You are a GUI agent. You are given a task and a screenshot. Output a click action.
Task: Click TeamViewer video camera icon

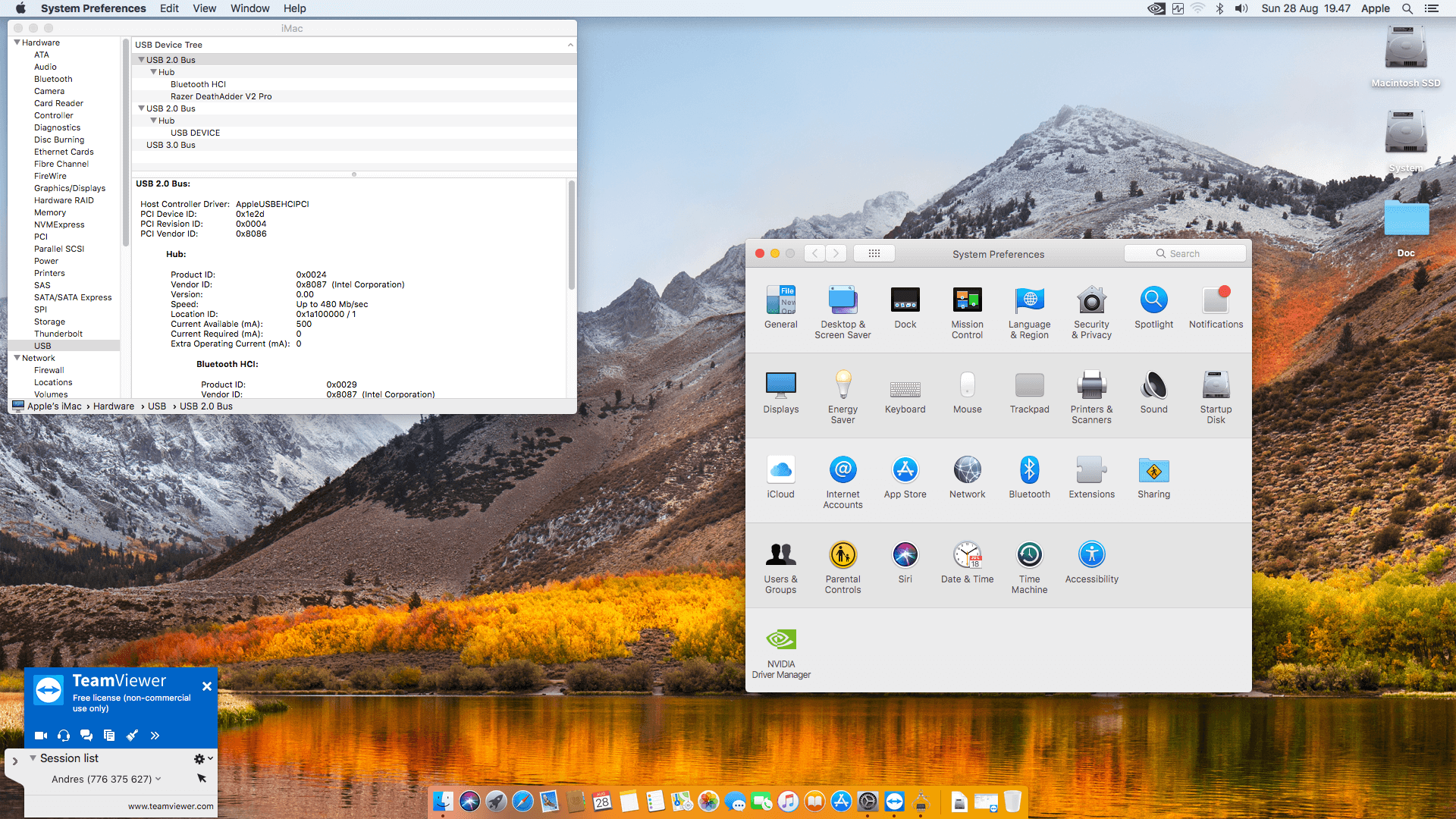41,736
